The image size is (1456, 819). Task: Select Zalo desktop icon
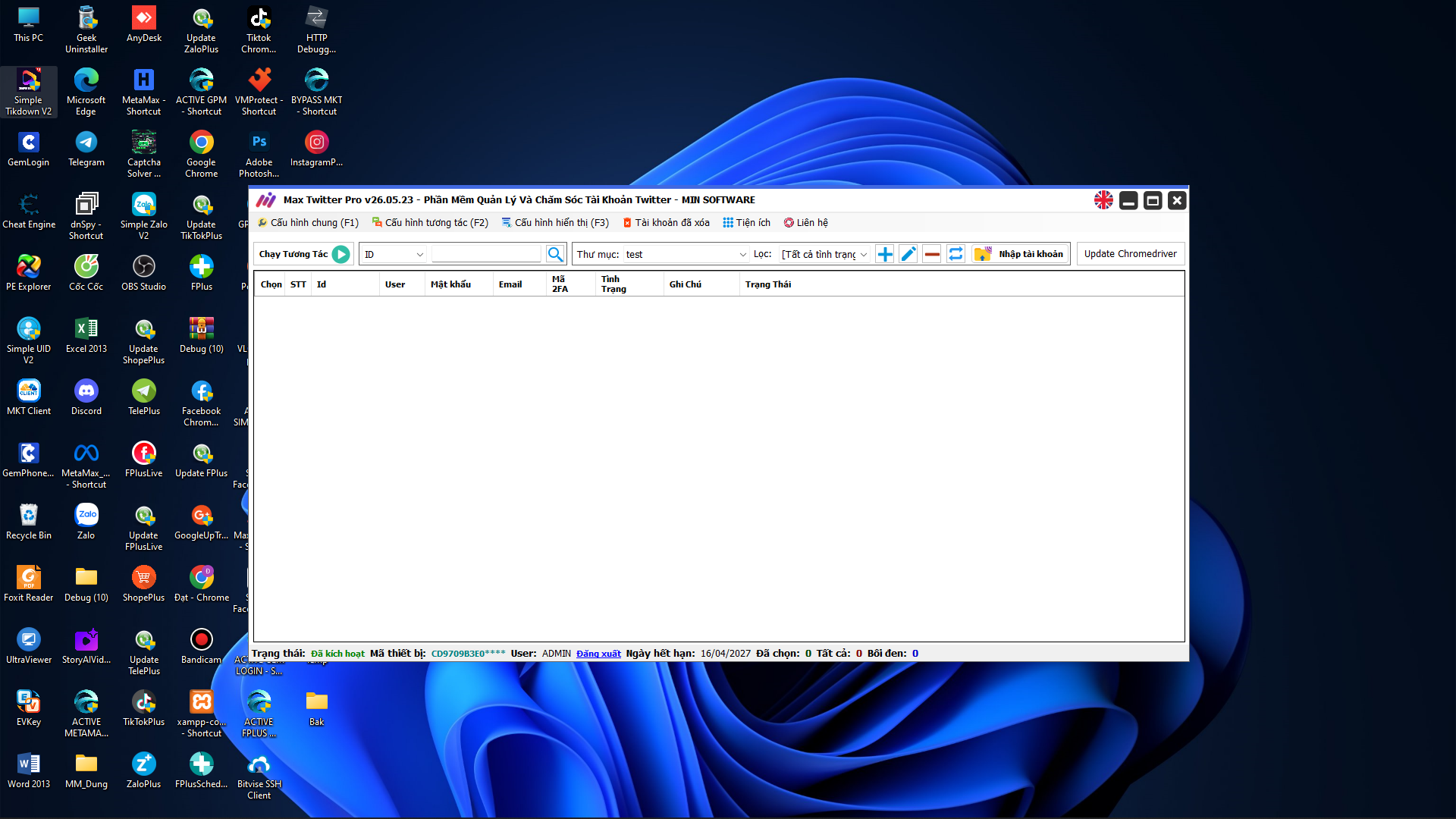[86, 522]
